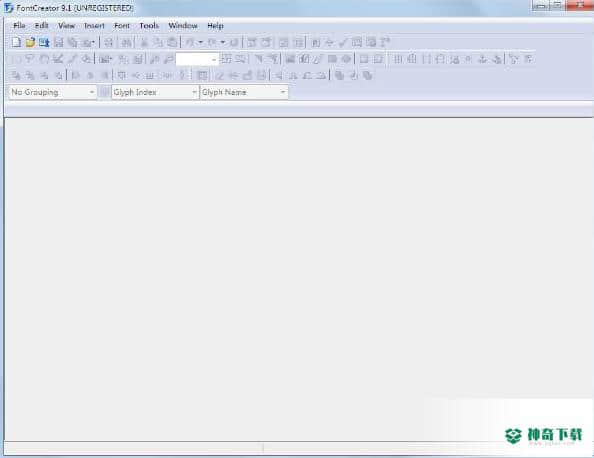Image resolution: width=594 pixels, height=458 pixels.
Task: Open the Tools menu
Action: [x=149, y=26]
